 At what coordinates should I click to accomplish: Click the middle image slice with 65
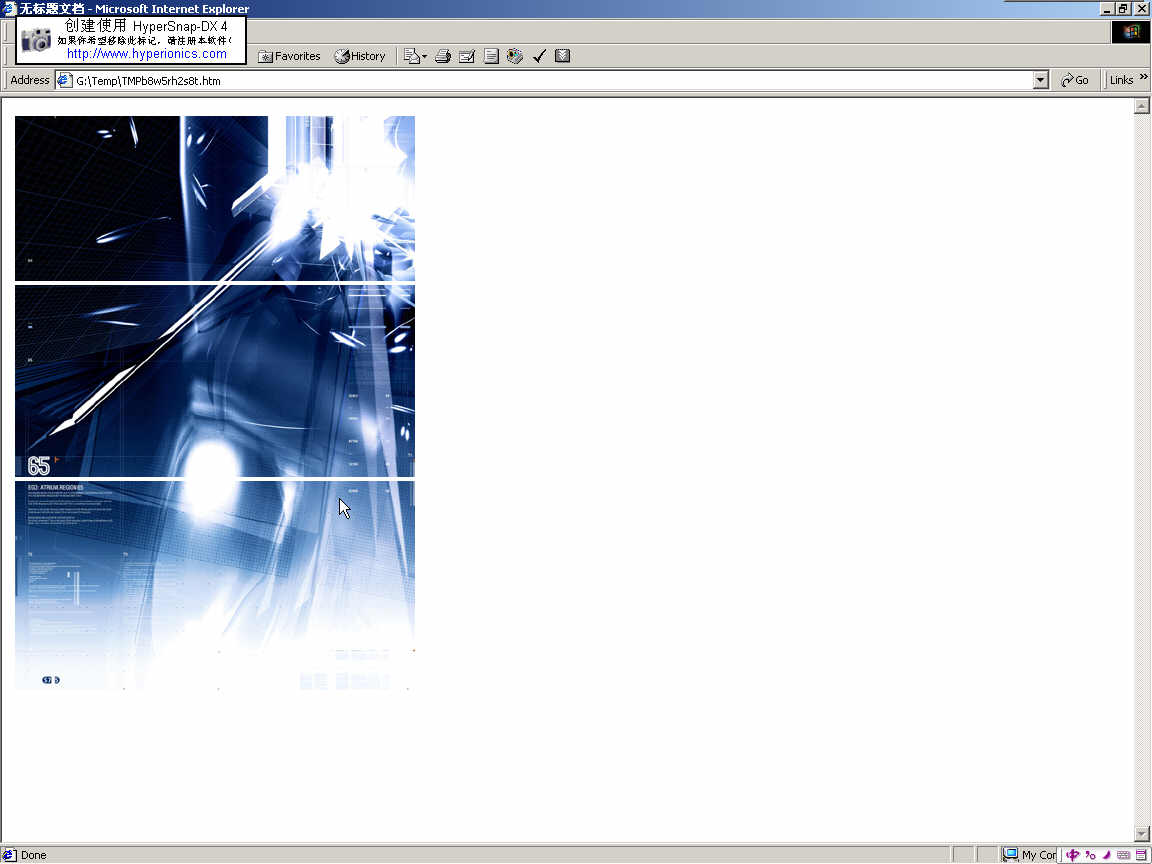pyautogui.click(x=214, y=381)
